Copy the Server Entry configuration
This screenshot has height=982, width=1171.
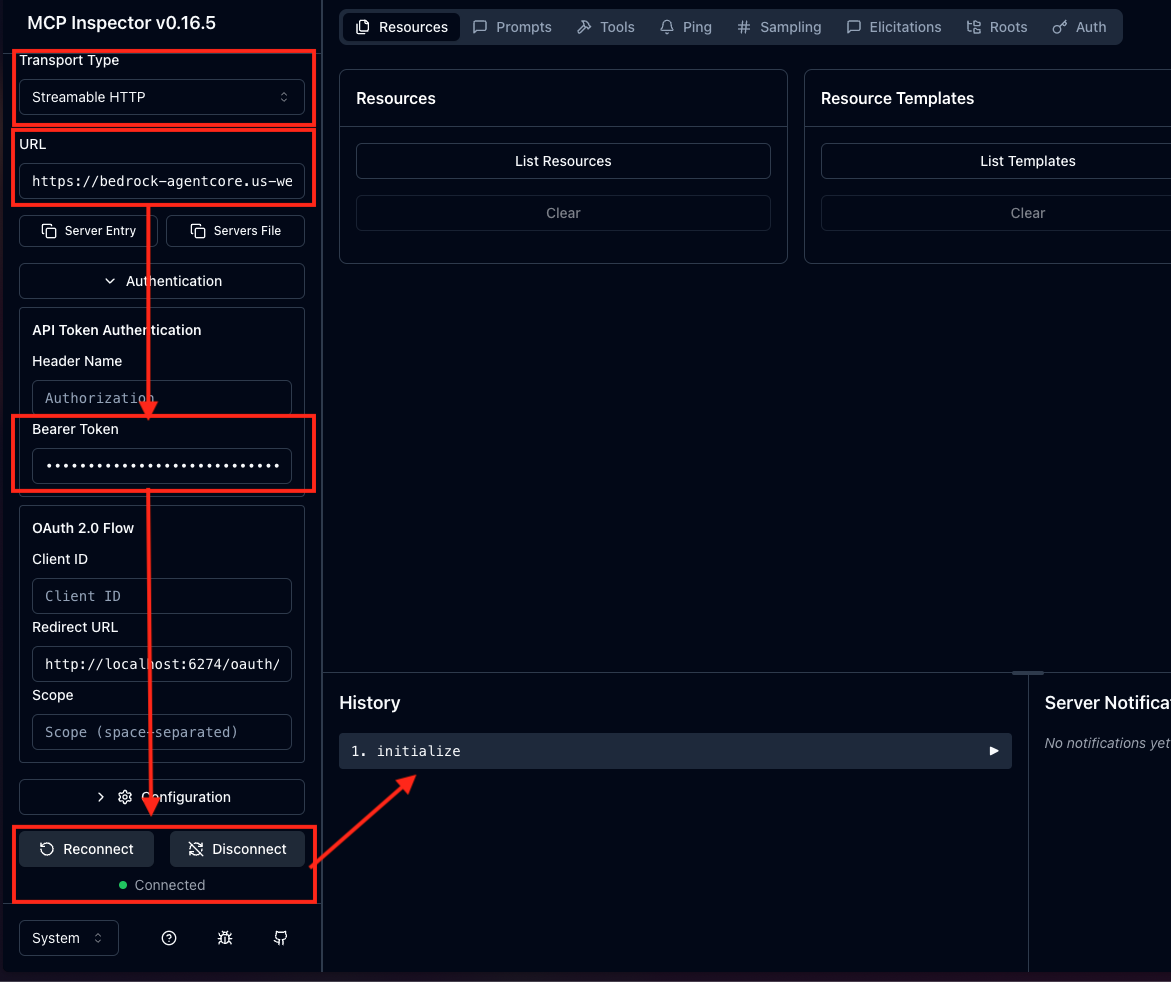point(88,231)
